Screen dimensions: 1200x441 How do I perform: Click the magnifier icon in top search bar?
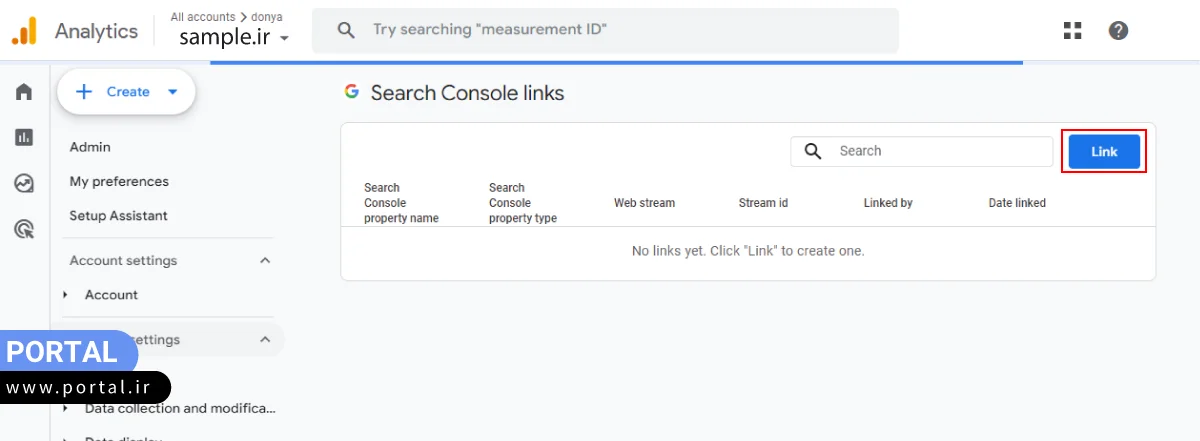[x=346, y=30]
